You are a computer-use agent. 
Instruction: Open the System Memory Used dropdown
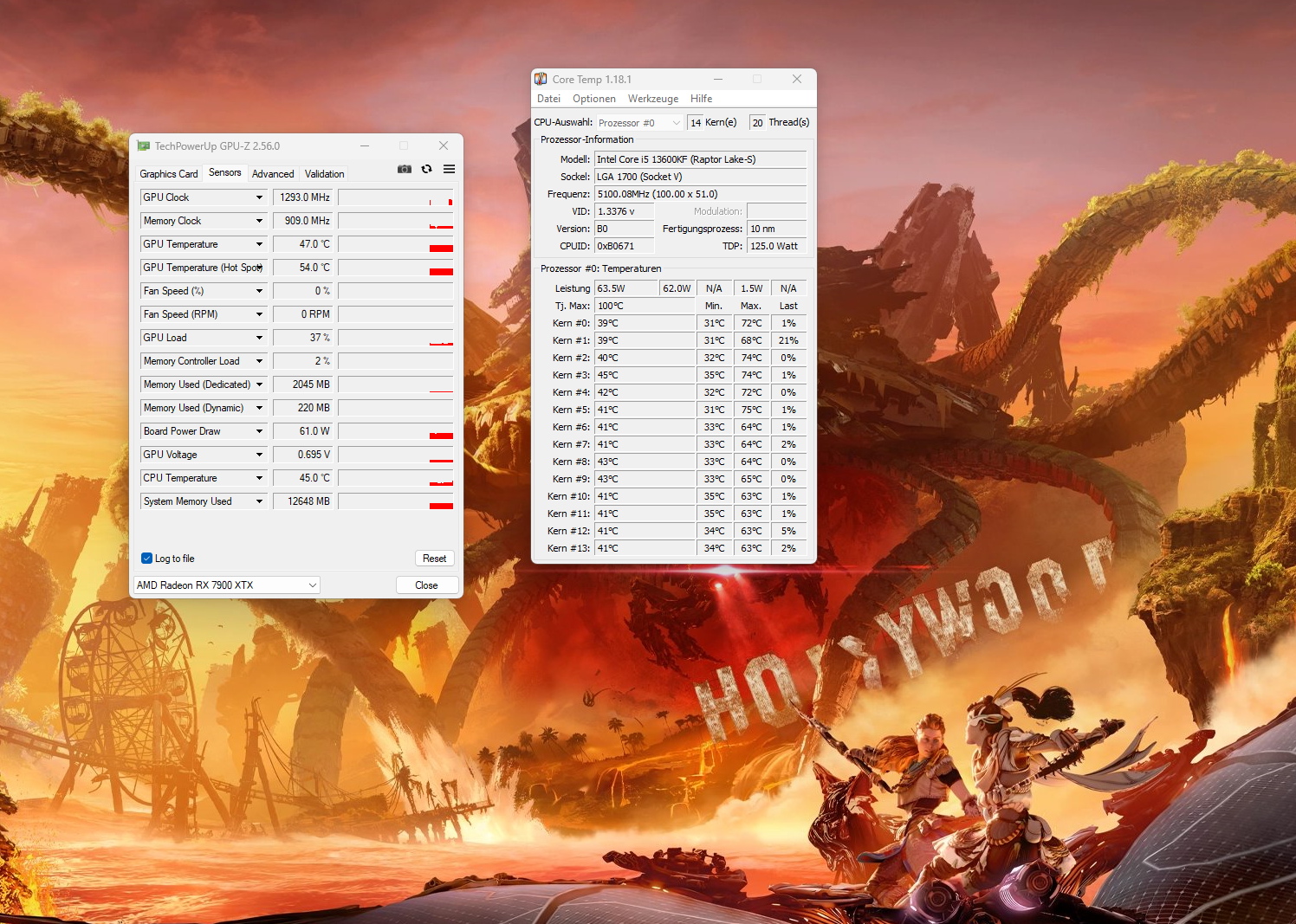259,501
